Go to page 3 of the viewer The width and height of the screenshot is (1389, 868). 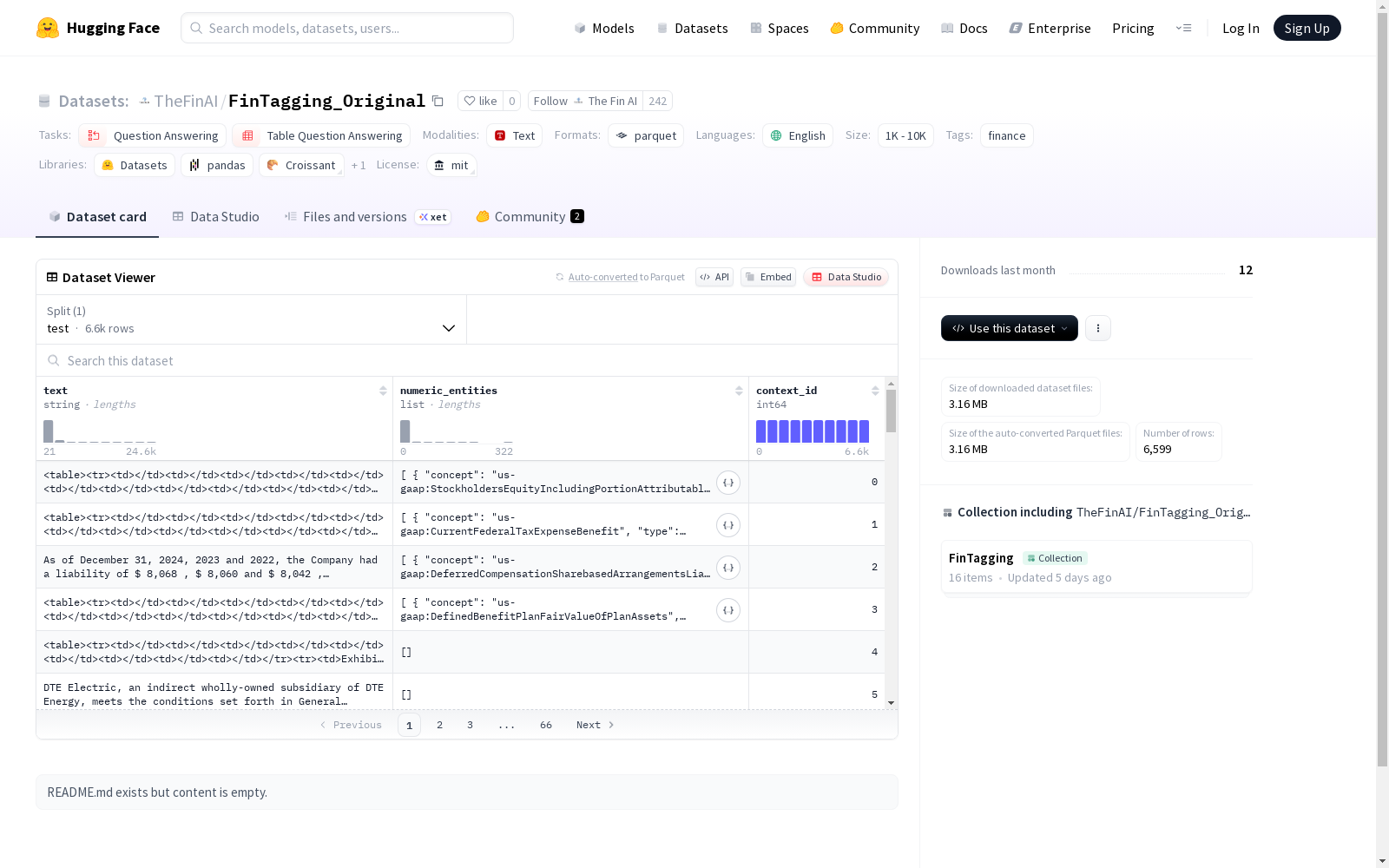[471, 725]
